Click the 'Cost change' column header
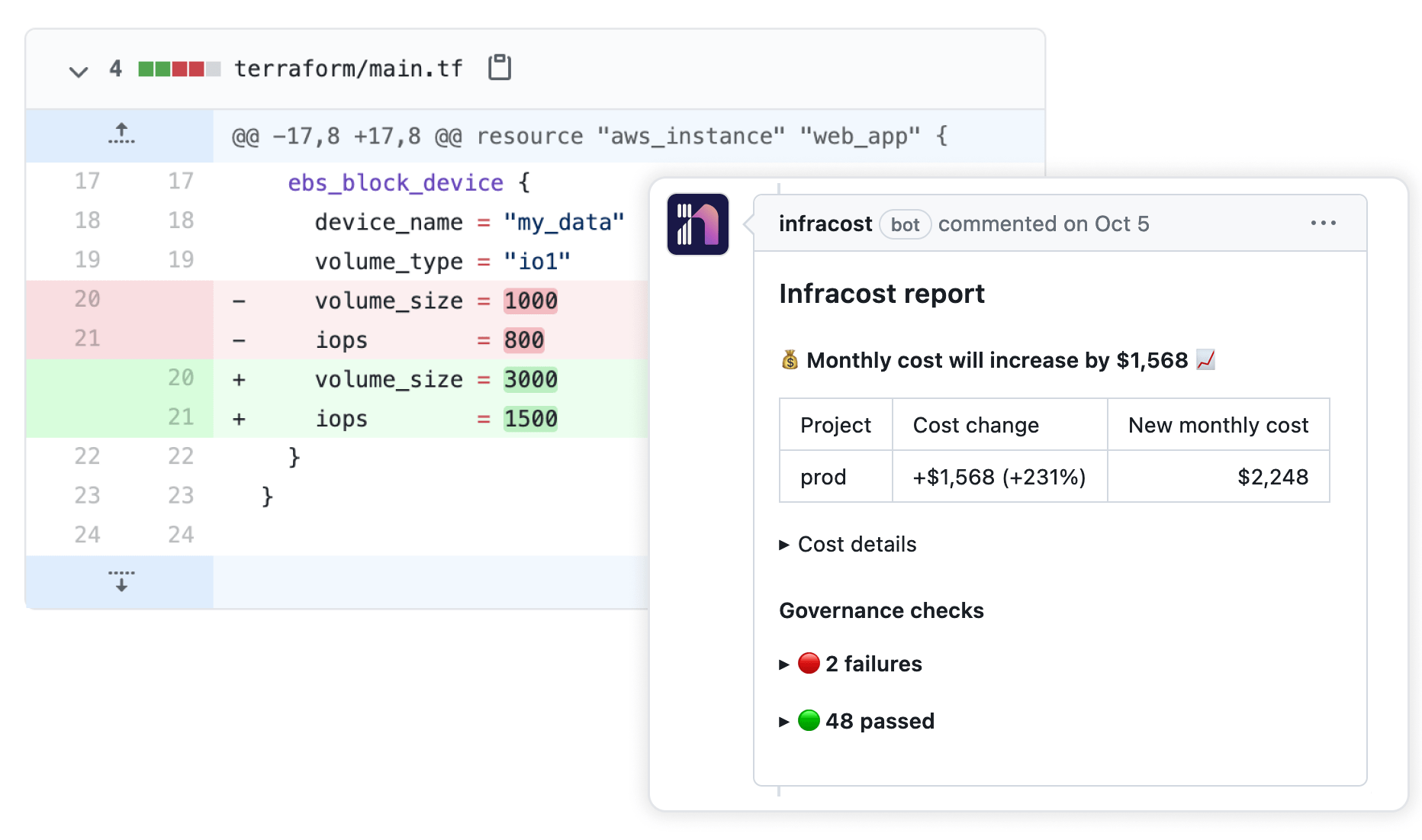 [999, 425]
